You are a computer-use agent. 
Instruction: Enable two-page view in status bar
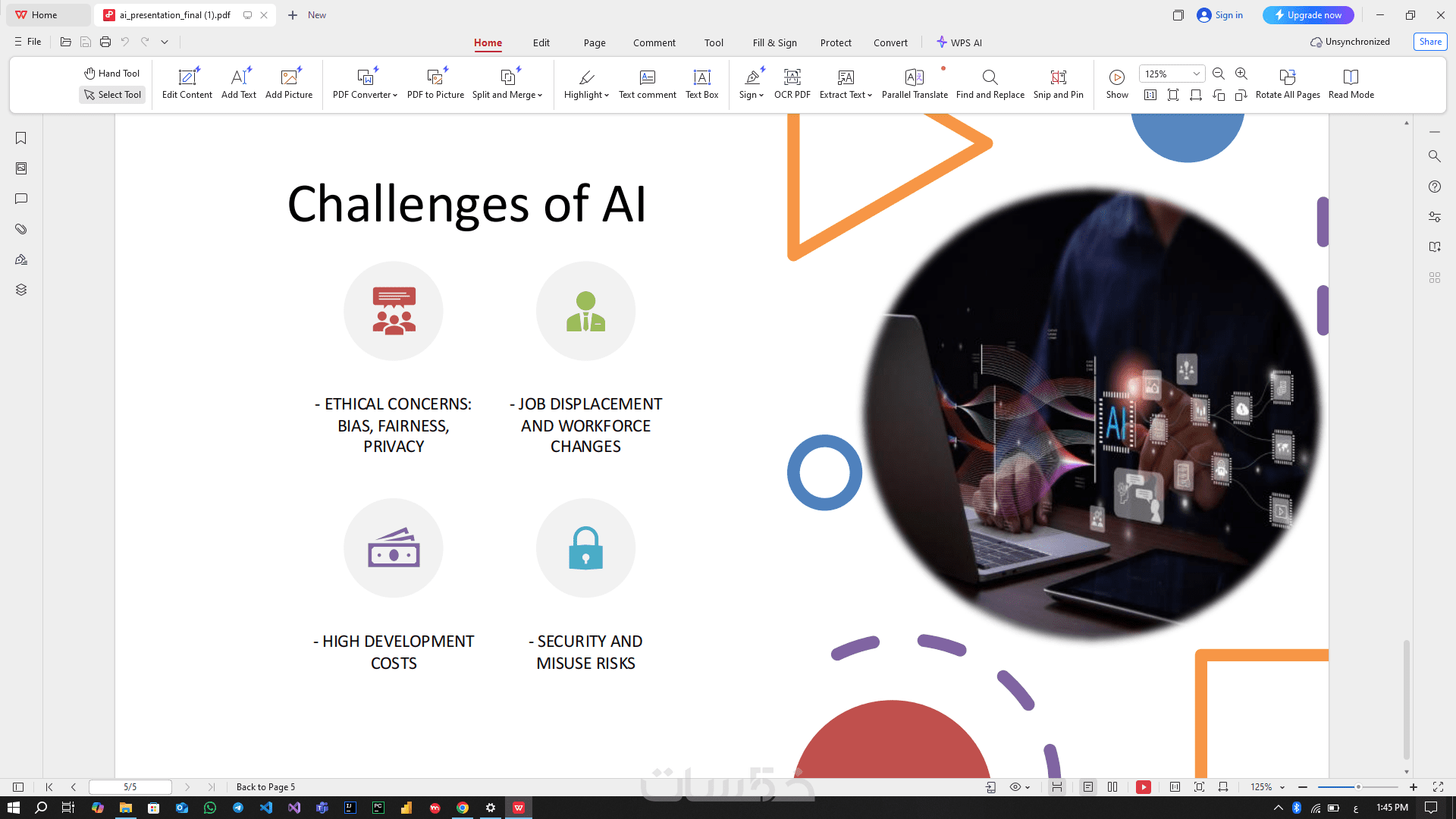pyautogui.click(x=1112, y=787)
